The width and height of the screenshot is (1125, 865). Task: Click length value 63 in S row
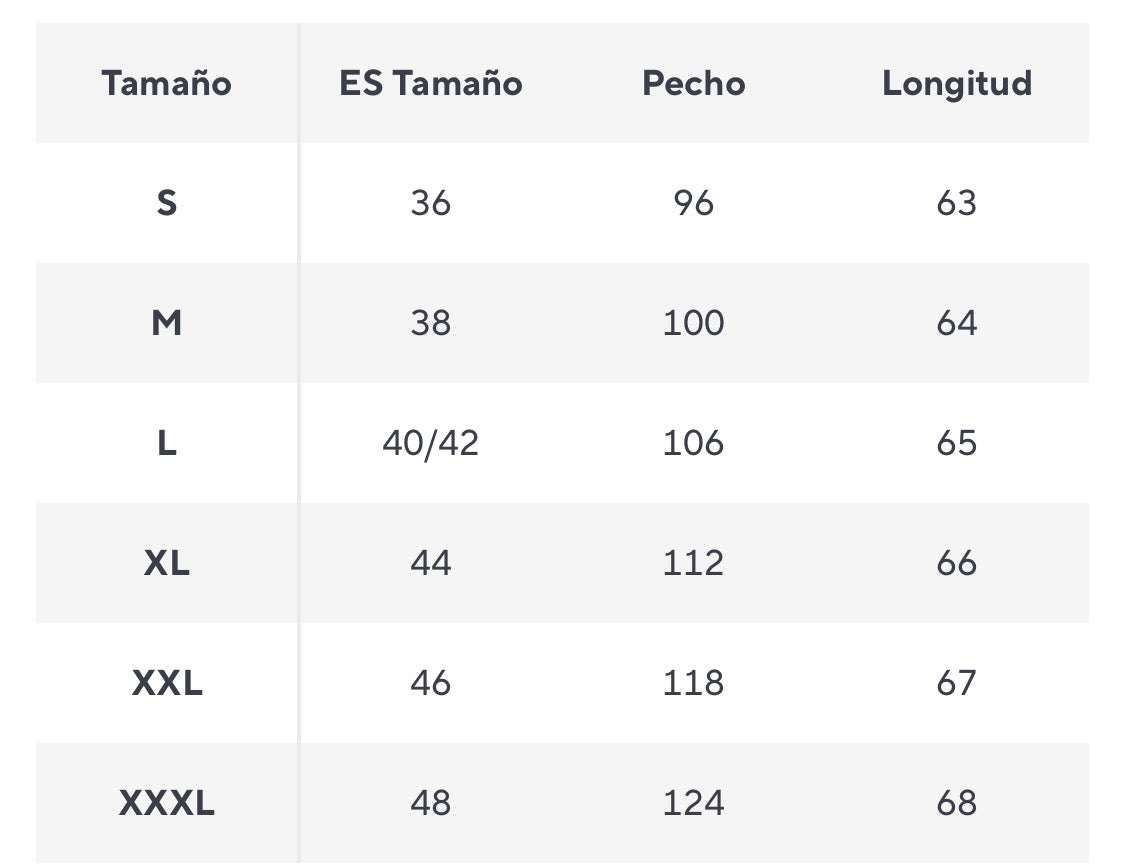[956, 203]
